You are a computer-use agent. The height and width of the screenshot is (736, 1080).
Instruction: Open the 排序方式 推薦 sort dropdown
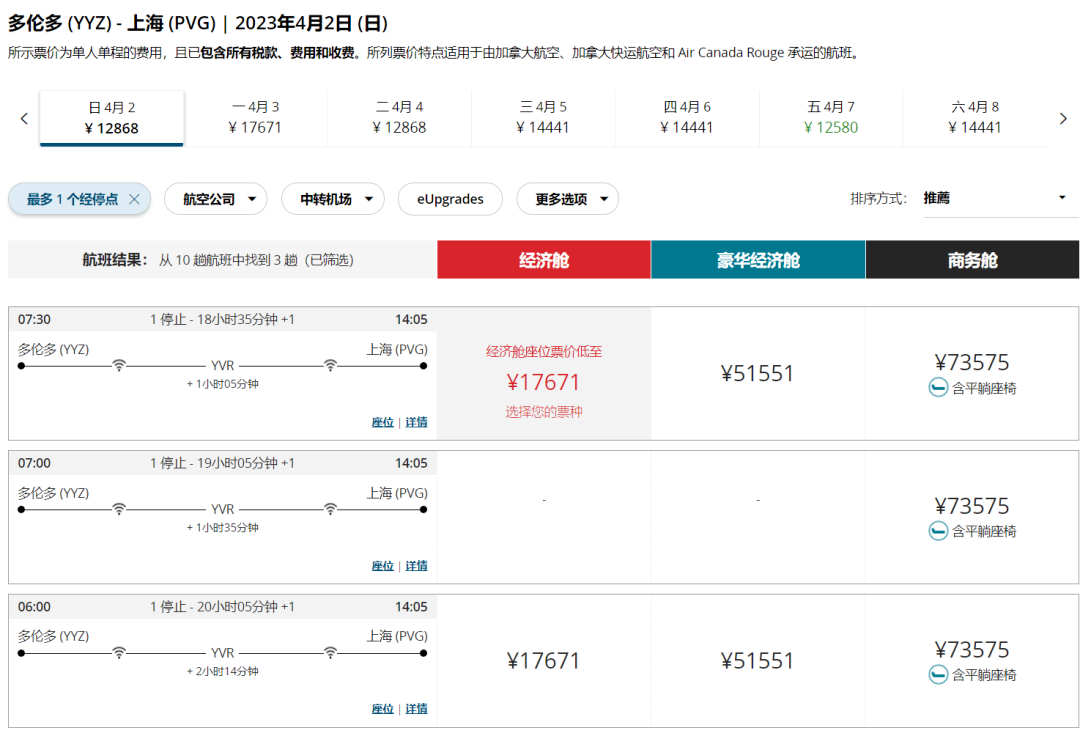pyautogui.click(x=994, y=198)
